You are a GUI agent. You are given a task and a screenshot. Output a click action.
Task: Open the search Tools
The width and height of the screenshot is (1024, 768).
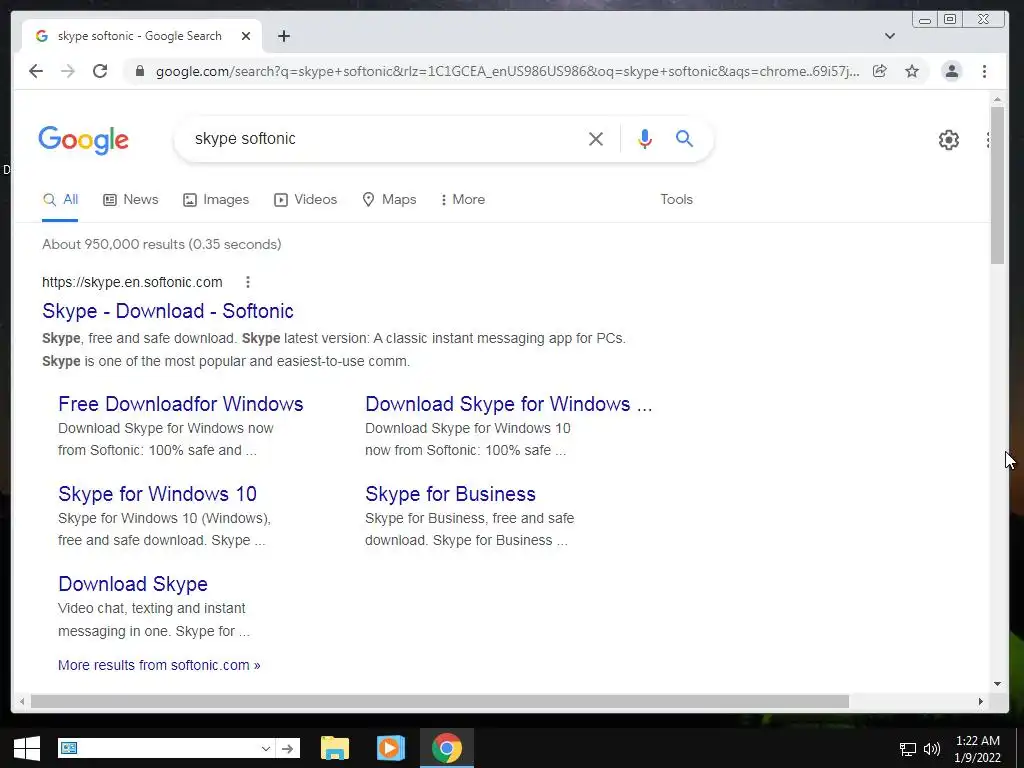click(x=677, y=200)
